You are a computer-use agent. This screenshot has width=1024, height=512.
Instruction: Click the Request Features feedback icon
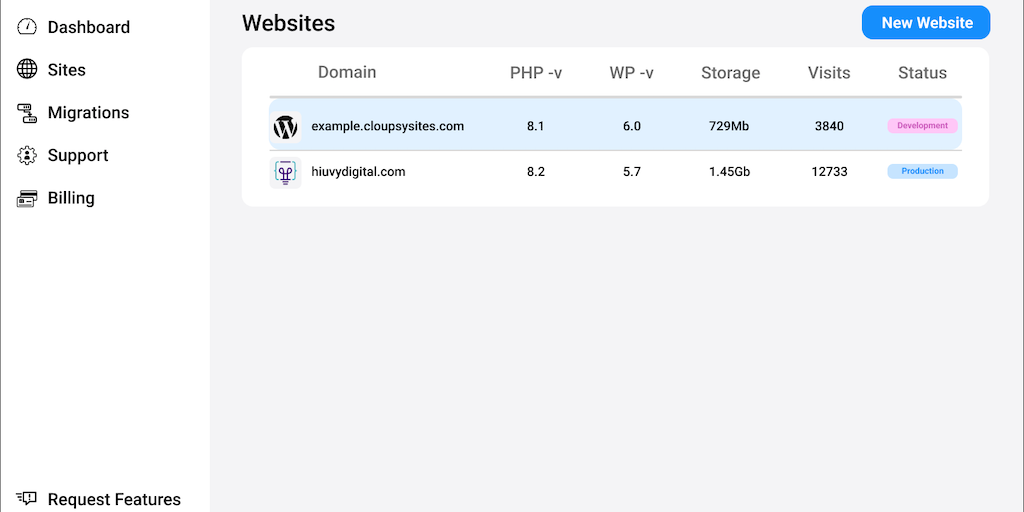[x=27, y=498]
